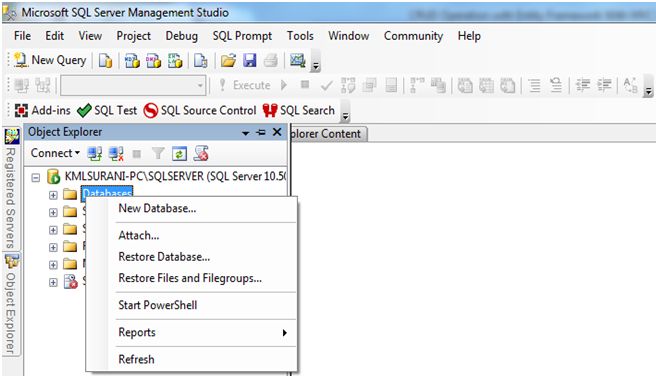Open SQL Source Control
The width and height of the screenshot is (656, 376).
200,110
